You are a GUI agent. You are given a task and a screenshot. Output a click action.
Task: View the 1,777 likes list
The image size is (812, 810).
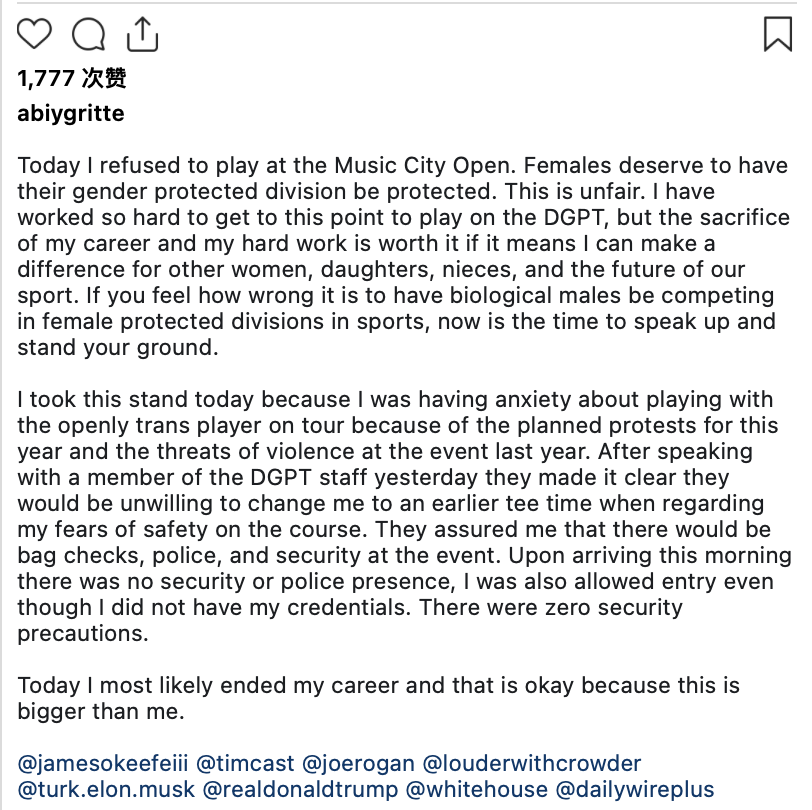pos(71,78)
